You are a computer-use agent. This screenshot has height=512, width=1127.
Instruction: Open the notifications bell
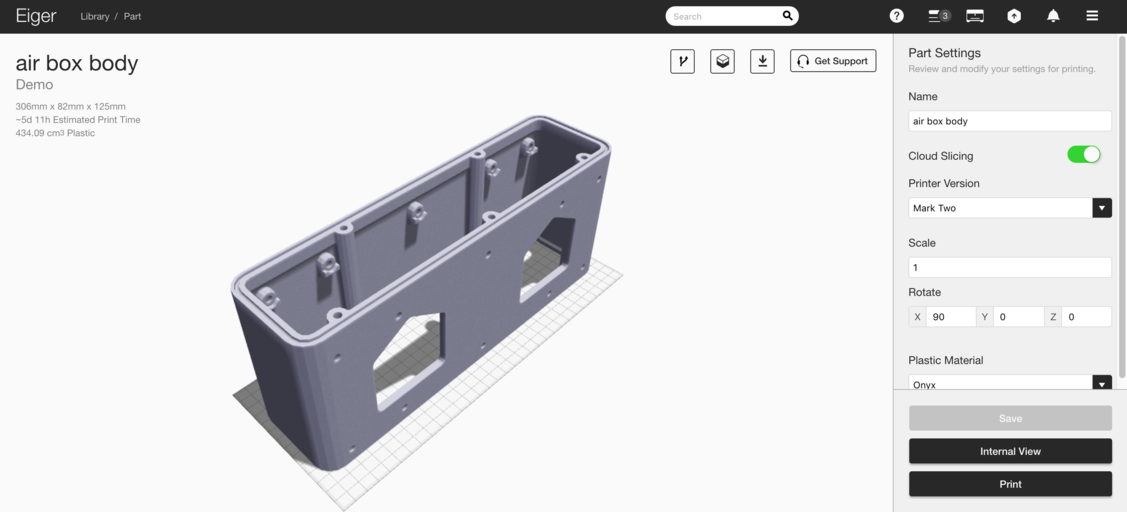pyautogui.click(x=1053, y=16)
